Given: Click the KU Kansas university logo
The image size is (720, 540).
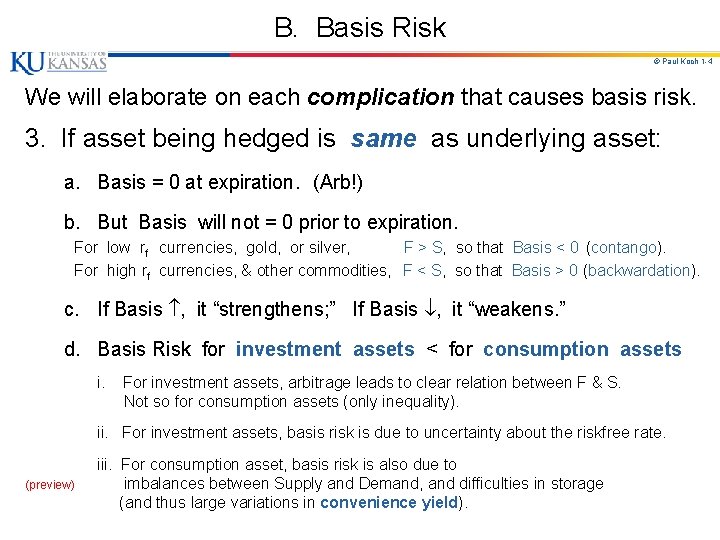Looking at the screenshot, I should 58,62.
